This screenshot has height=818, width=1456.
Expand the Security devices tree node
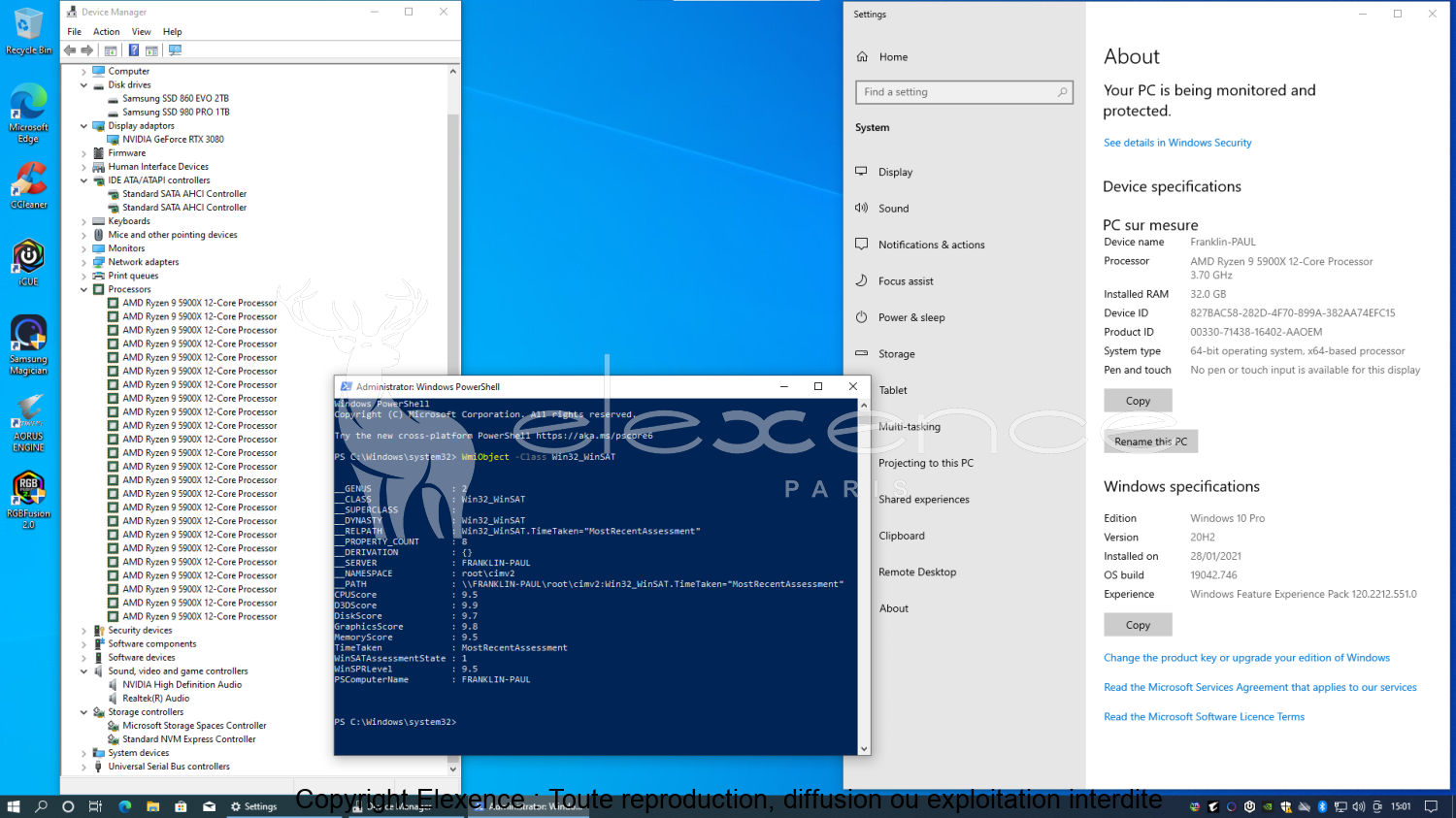83,631
